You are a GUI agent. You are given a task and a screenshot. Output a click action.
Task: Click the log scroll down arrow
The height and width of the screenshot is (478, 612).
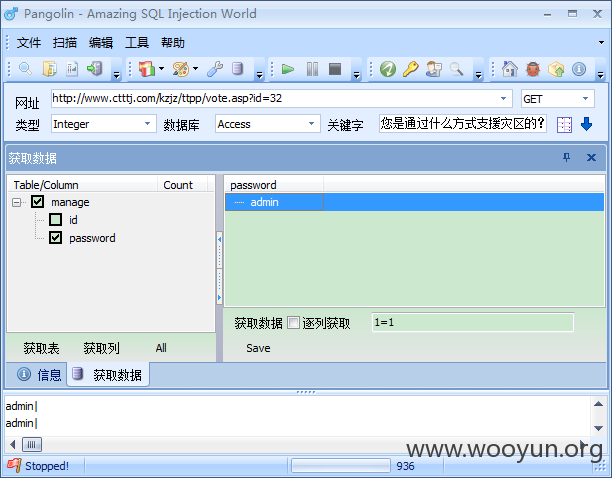[598, 428]
